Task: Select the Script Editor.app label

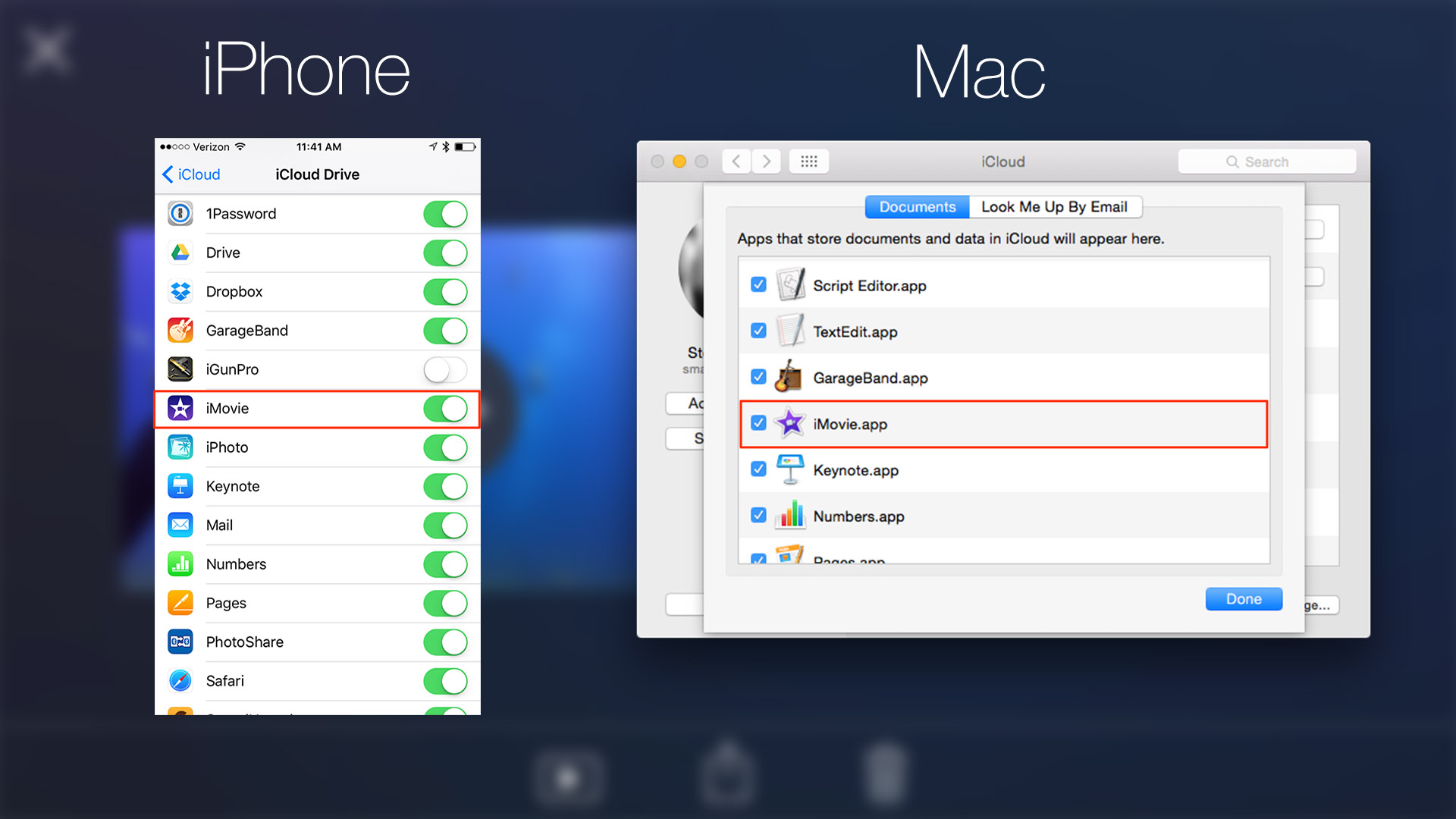Action: (870, 286)
